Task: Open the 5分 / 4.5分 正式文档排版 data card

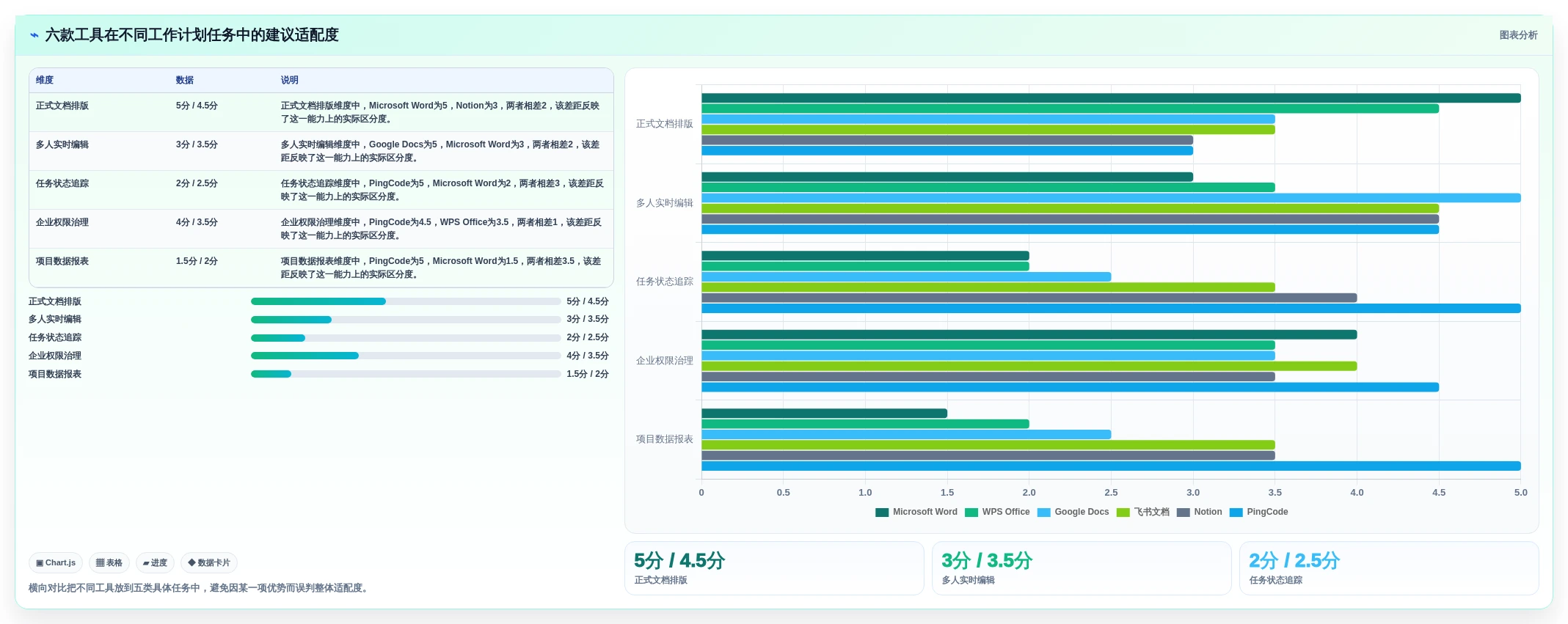Action: coord(774,568)
